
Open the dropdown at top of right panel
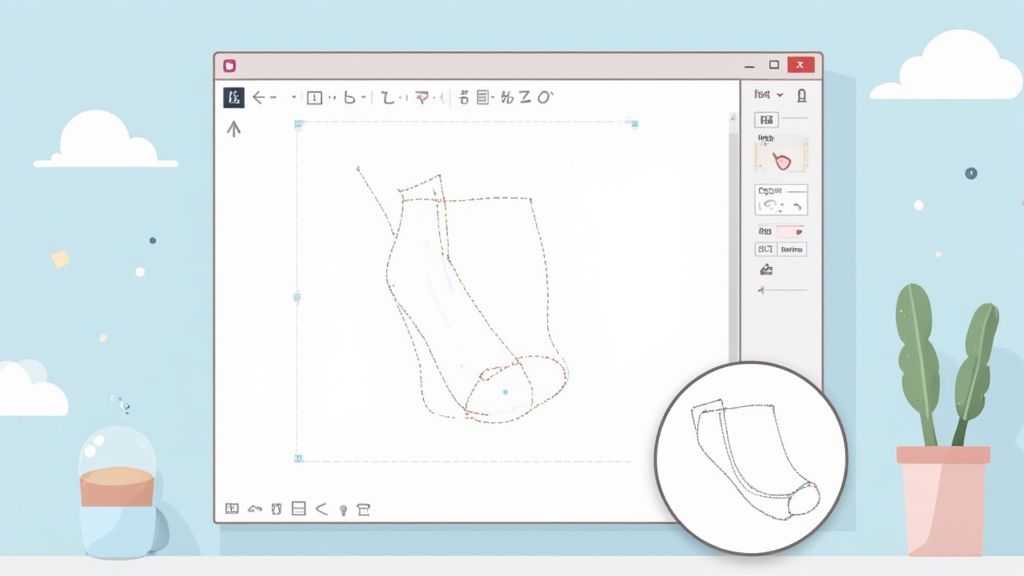770,93
